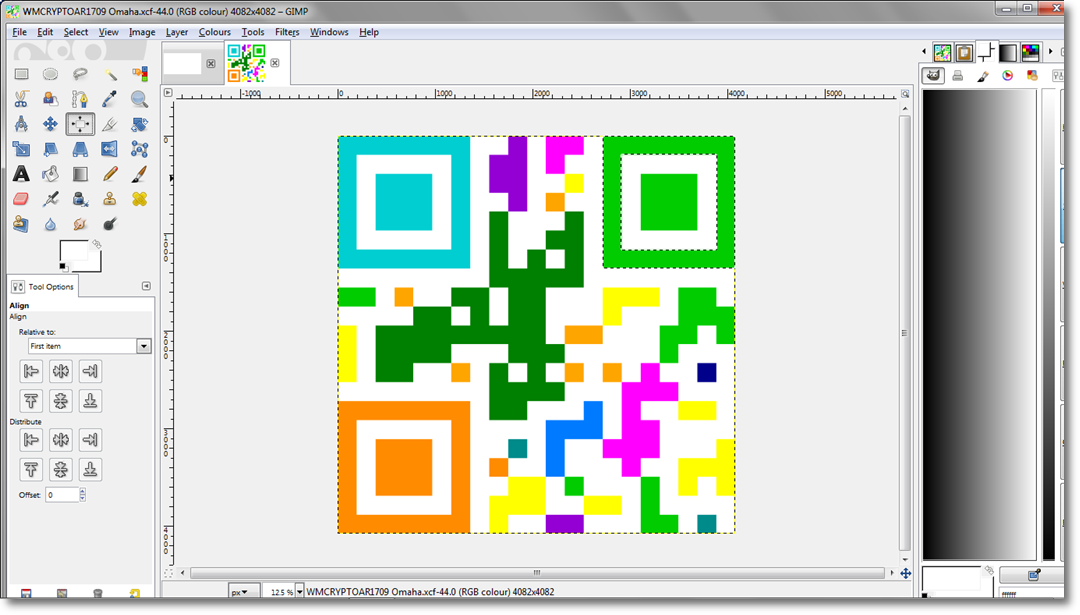Activate the Zoom magnifier tool

tap(139, 99)
